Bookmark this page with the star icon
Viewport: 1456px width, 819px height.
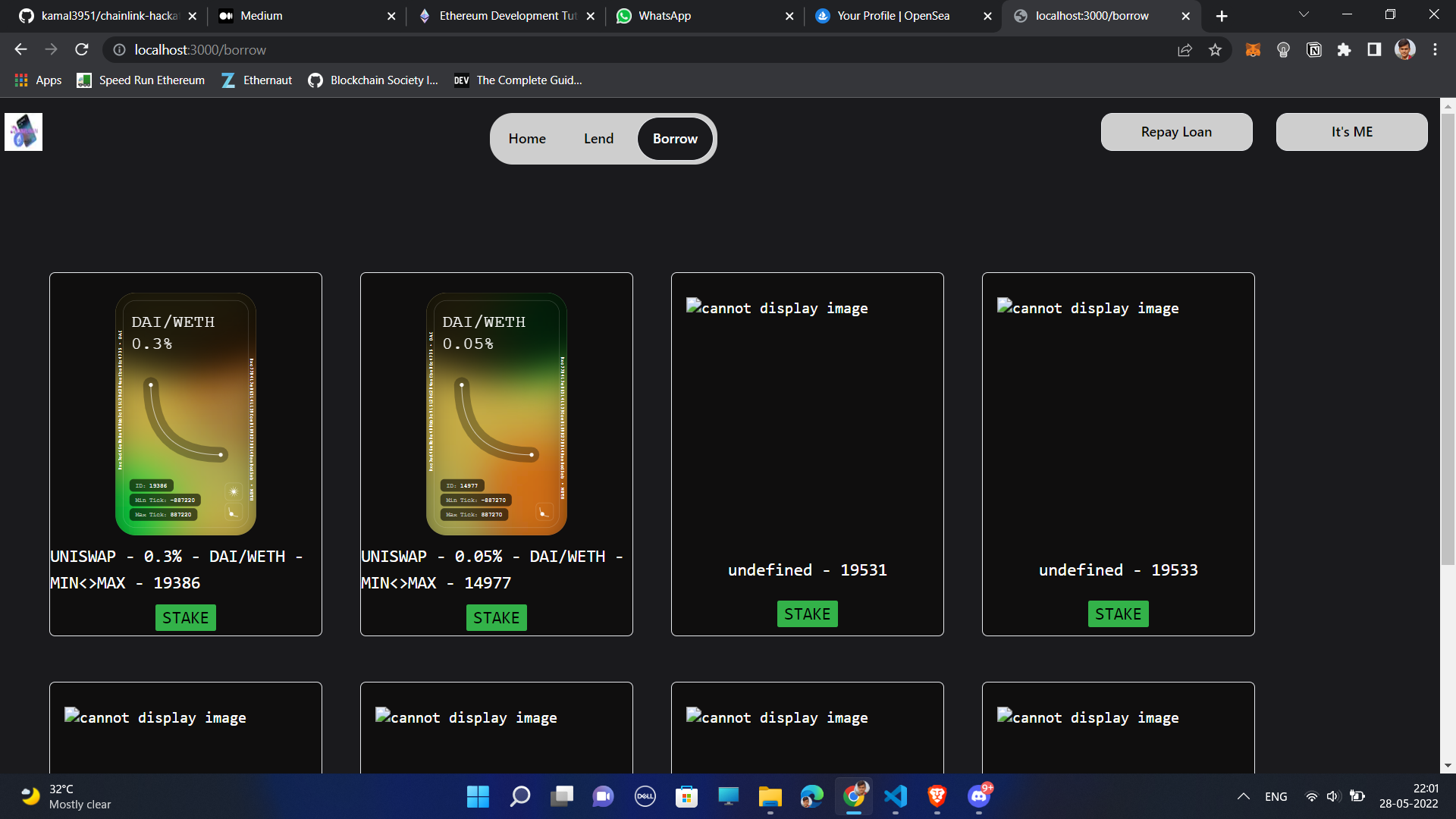[1215, 50]
